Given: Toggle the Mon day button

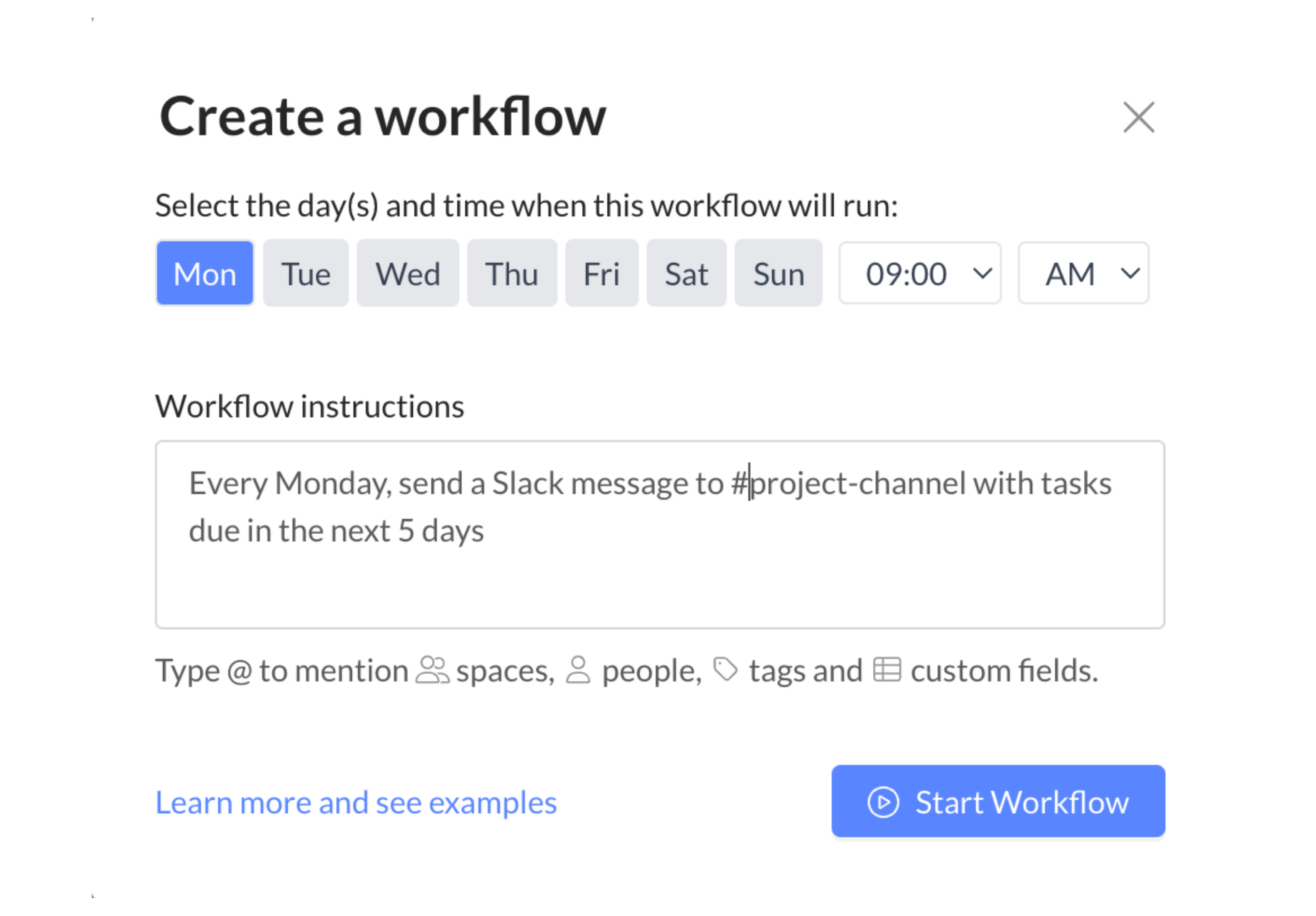Looking at the screenshot, I should 205,273.
